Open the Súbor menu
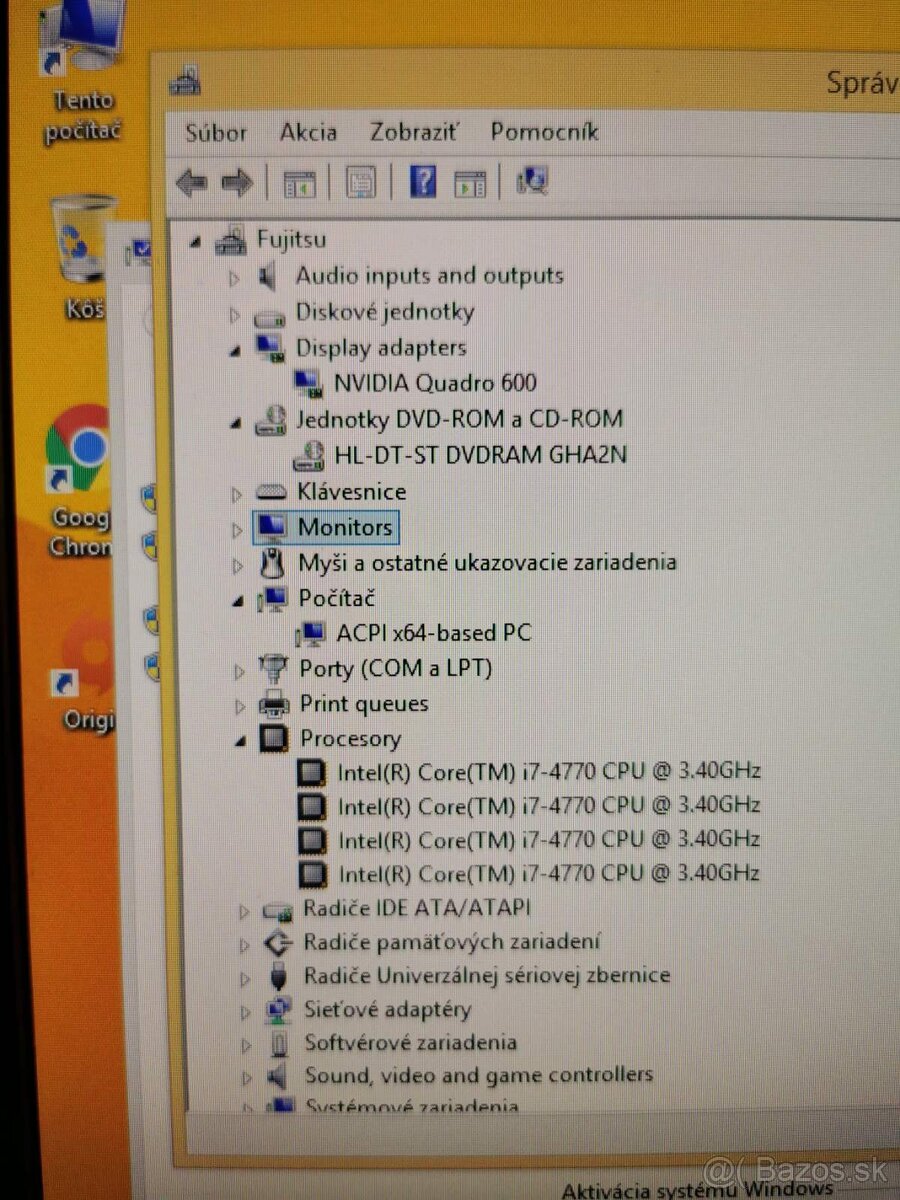Image resolution: width=900 pixels, height=1200 pixels. tap(215, 132)
